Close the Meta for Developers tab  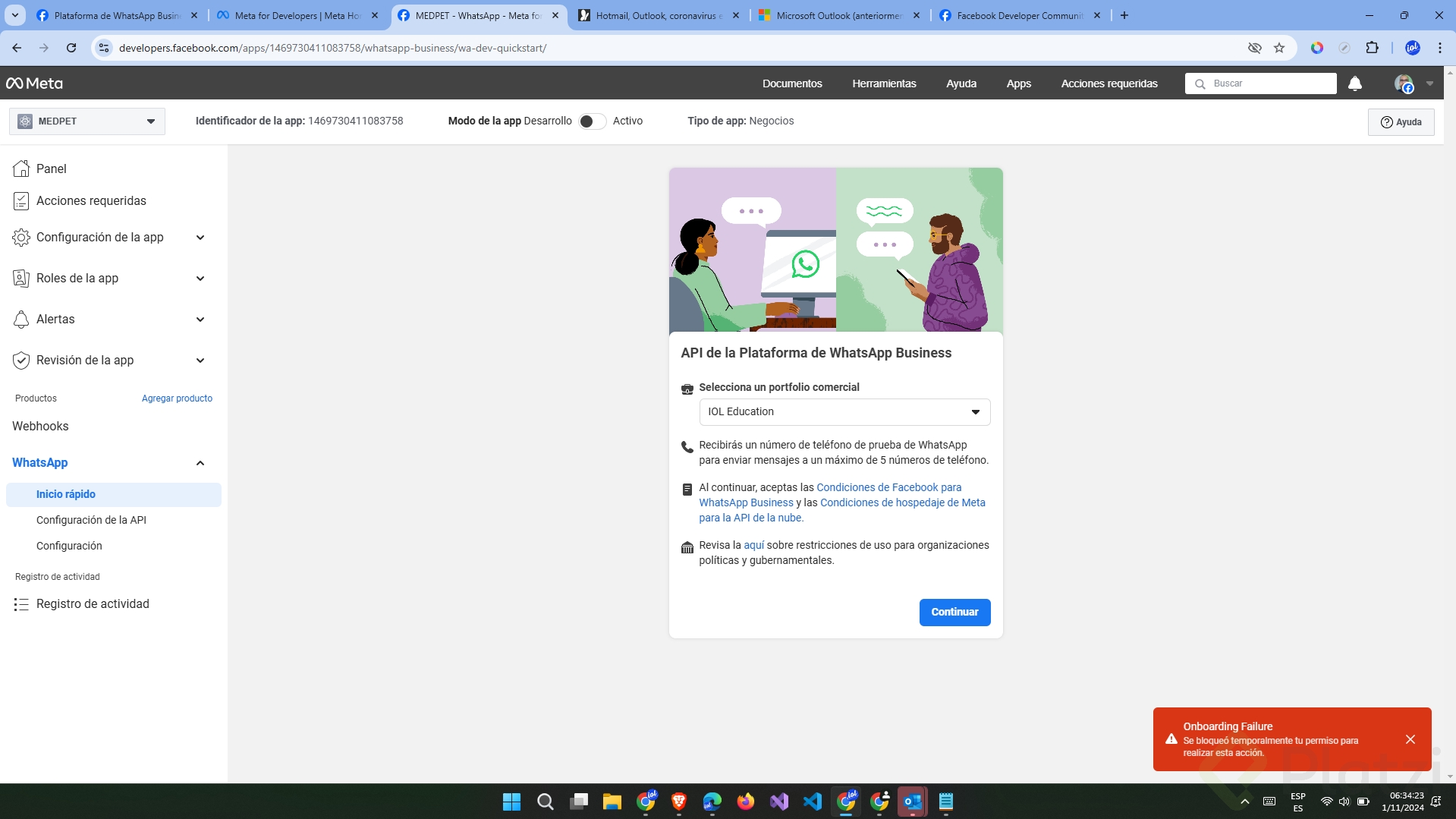375,15
